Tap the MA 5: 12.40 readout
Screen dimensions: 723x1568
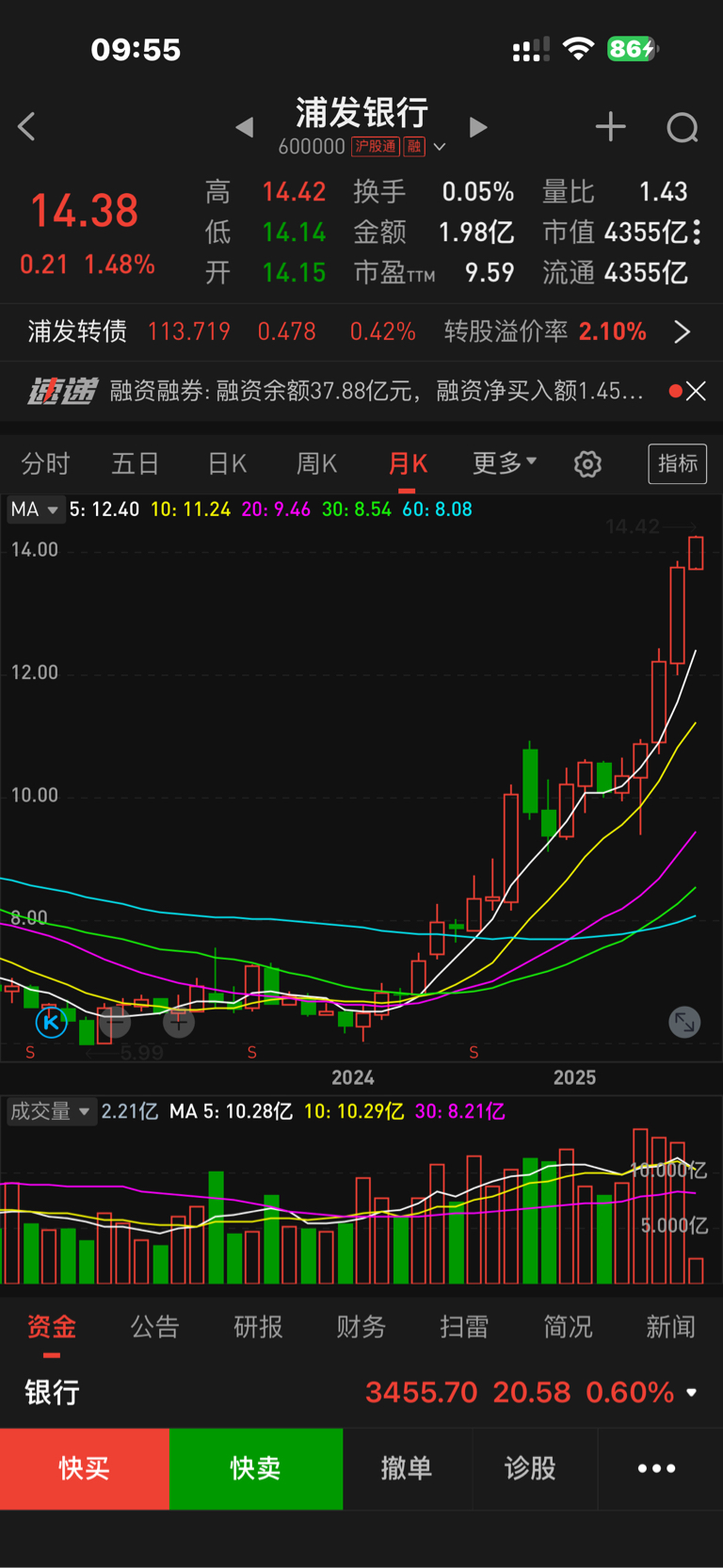[104, 509]
